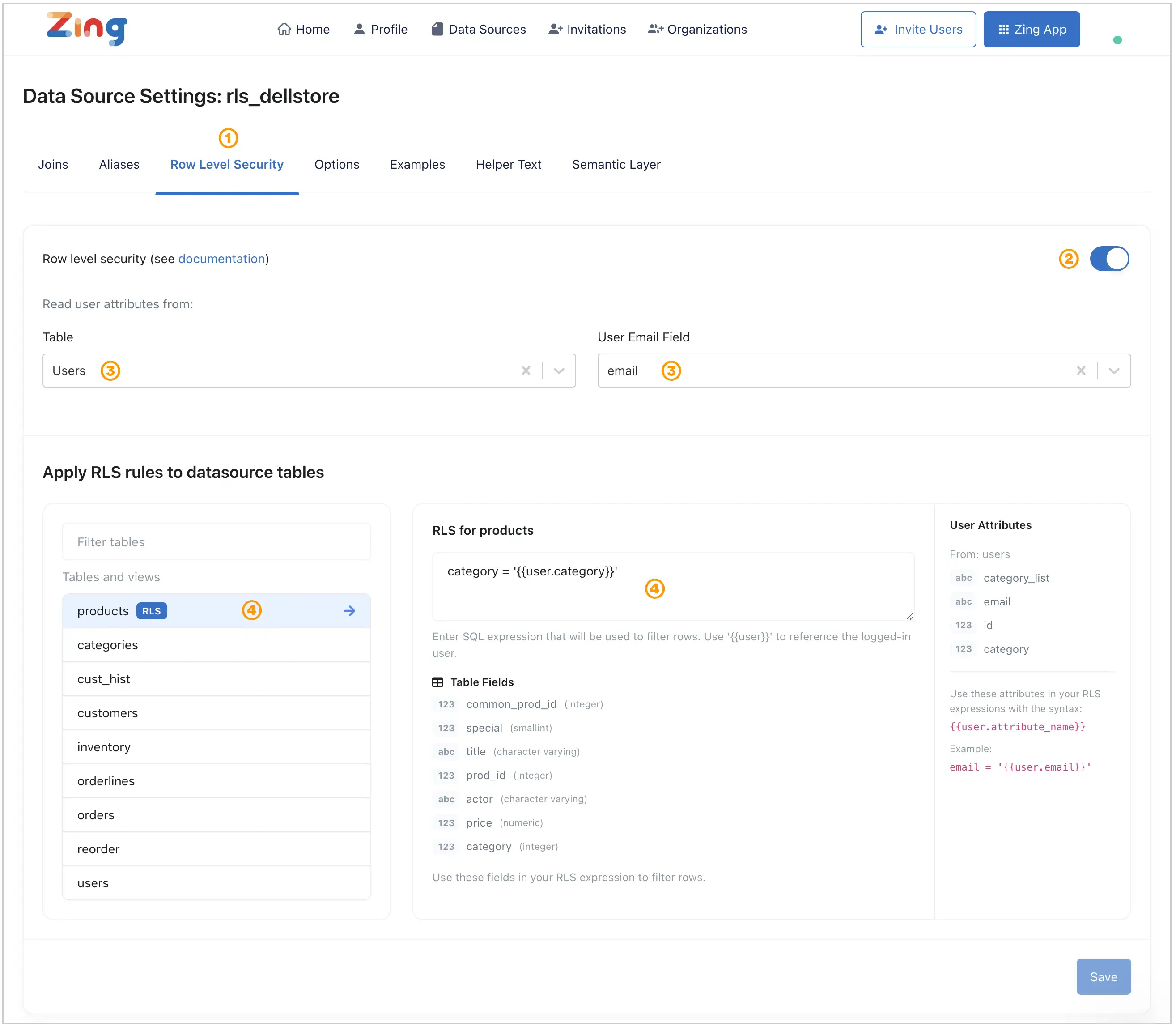Click the Invitations user-plus icon

point(556,29)
